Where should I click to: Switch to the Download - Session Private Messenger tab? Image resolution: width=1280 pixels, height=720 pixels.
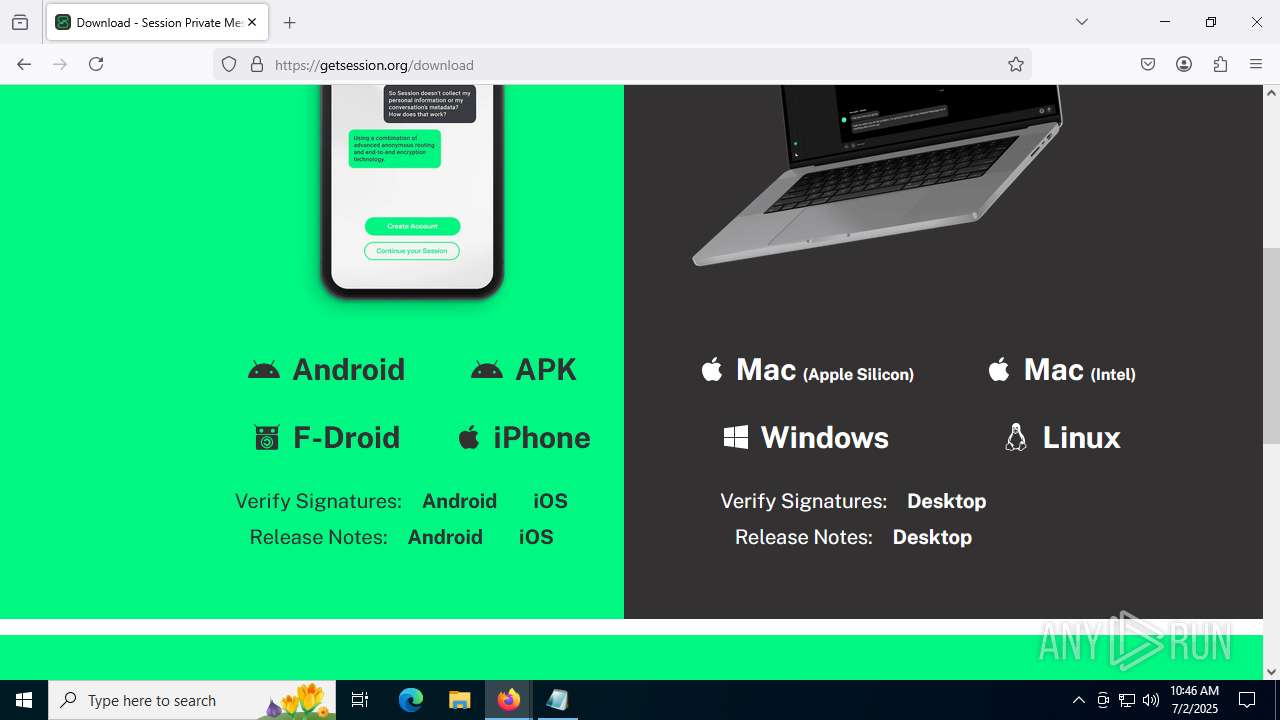click(x=156, y=22)
